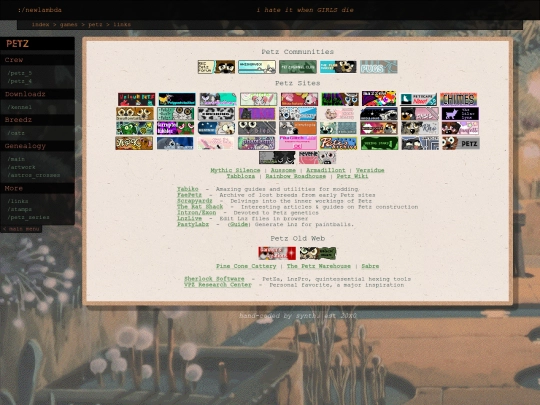Open the FaePetz archive link
Screen dimensions: 540x405
click(189, 195)
